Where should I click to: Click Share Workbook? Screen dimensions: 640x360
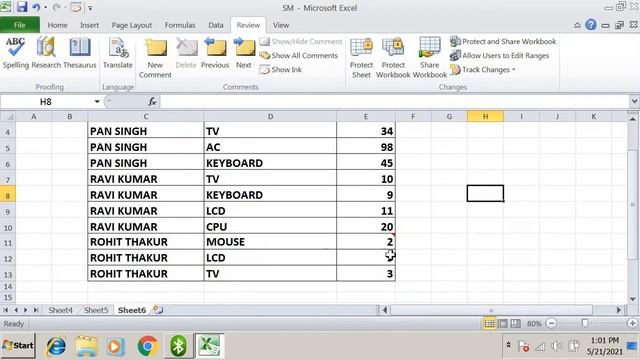429,58
